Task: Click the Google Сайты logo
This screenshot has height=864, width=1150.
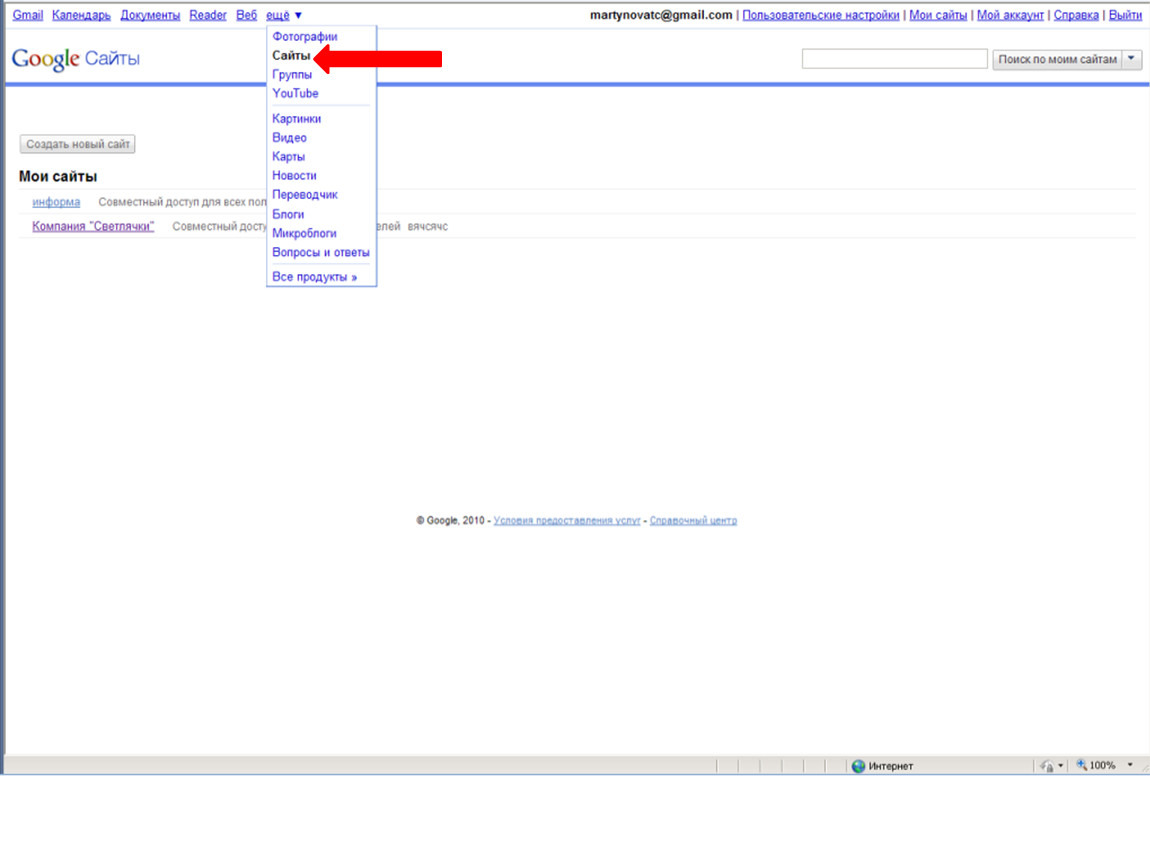Action: tap(76, 59)
